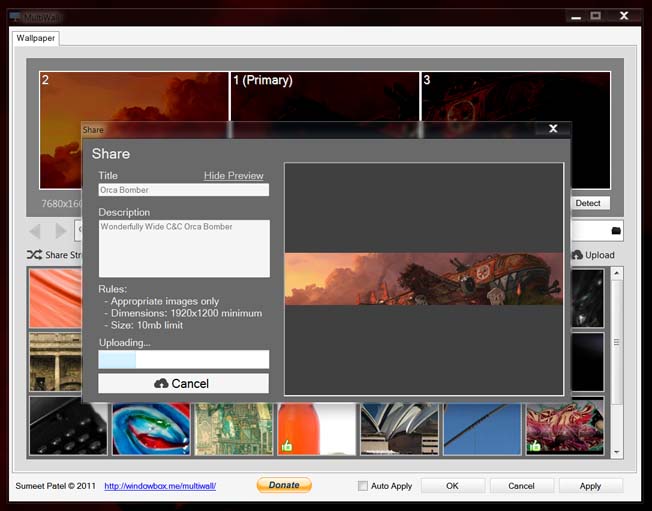Select the opera house wallpaper thumbnail

click(400, 428)
